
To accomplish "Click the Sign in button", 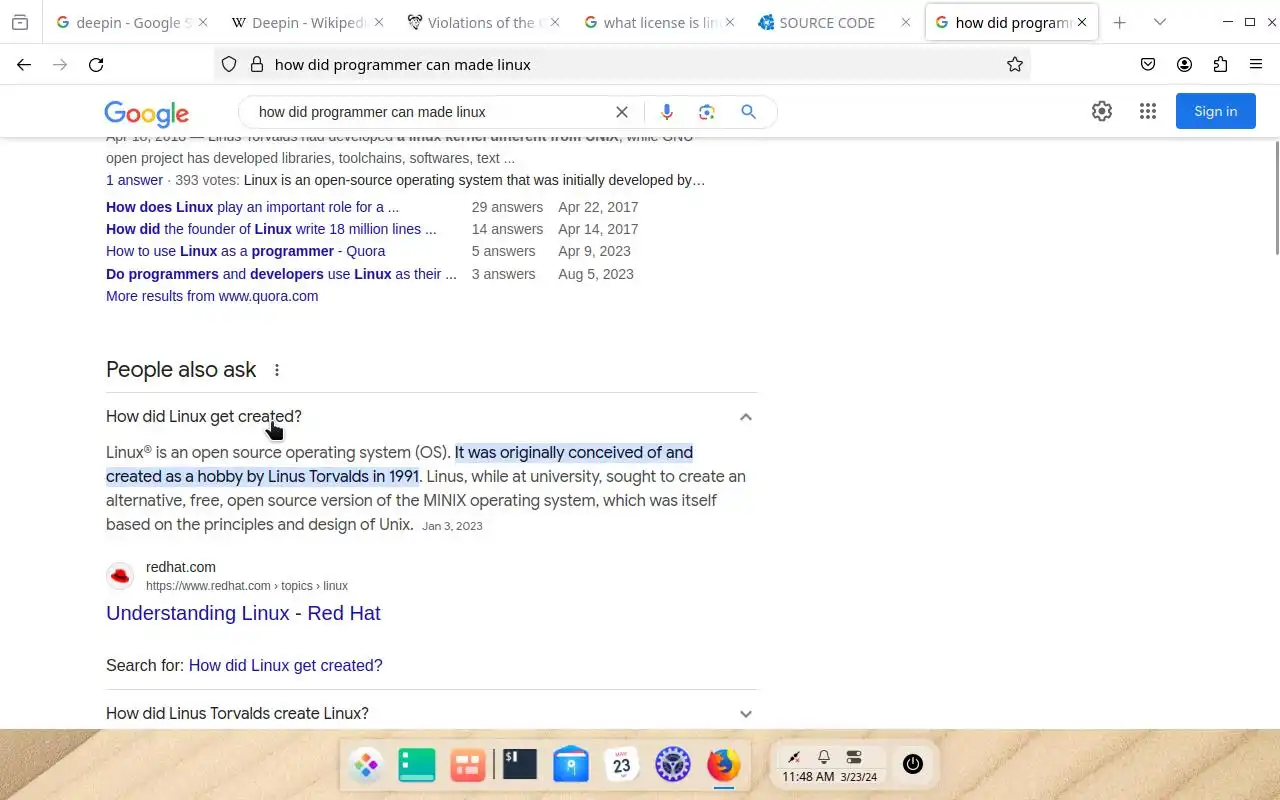I will [1215, 111].
